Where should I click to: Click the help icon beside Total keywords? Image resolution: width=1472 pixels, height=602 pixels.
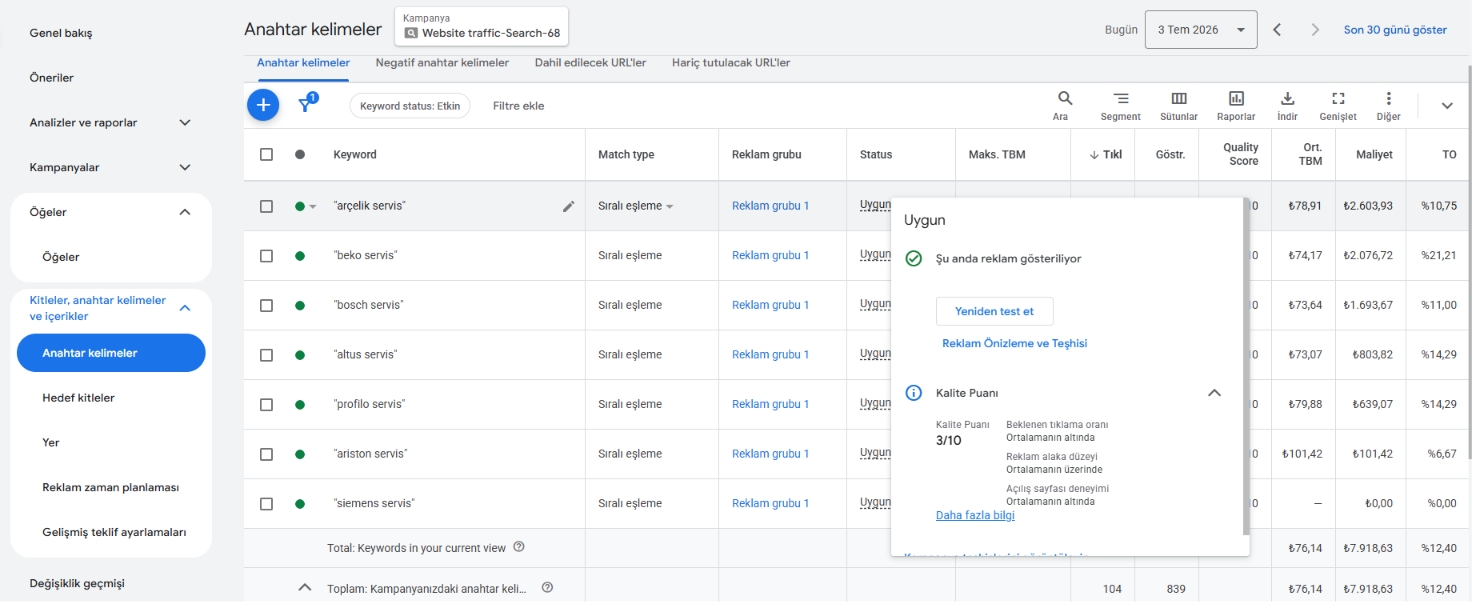tap(518, 547)
